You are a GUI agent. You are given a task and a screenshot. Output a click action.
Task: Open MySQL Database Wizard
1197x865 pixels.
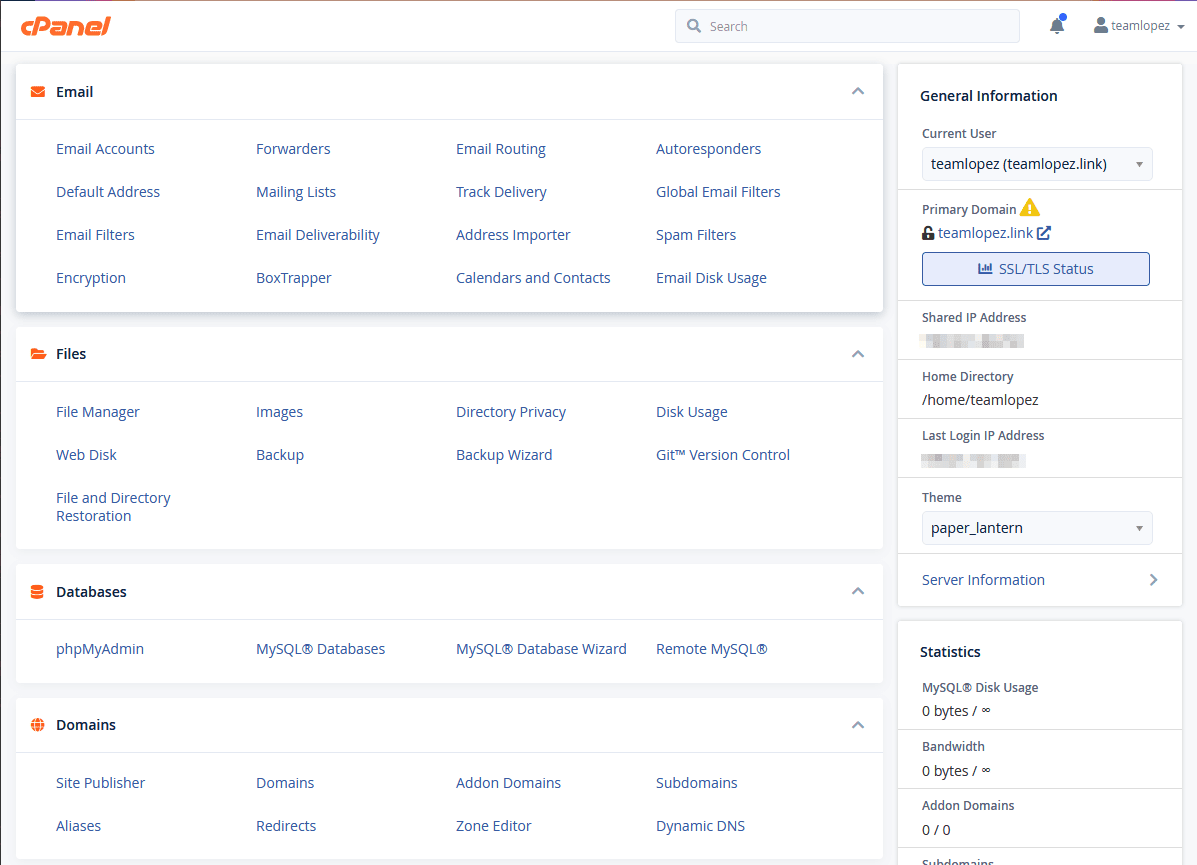tap(540, 649)
